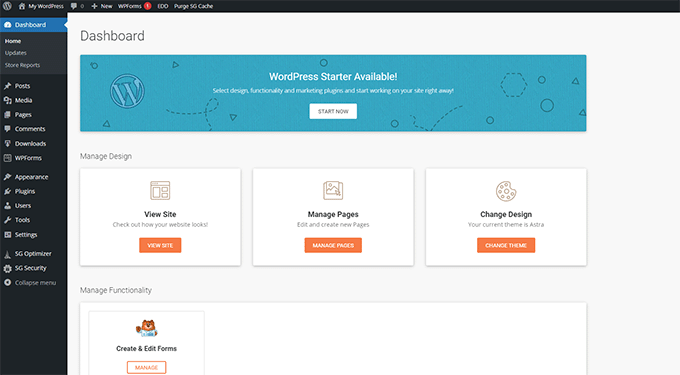Click the Dashboard gauge icon in sidebar
This screenshot has width=680, height=375.
(x=8, y=25)
